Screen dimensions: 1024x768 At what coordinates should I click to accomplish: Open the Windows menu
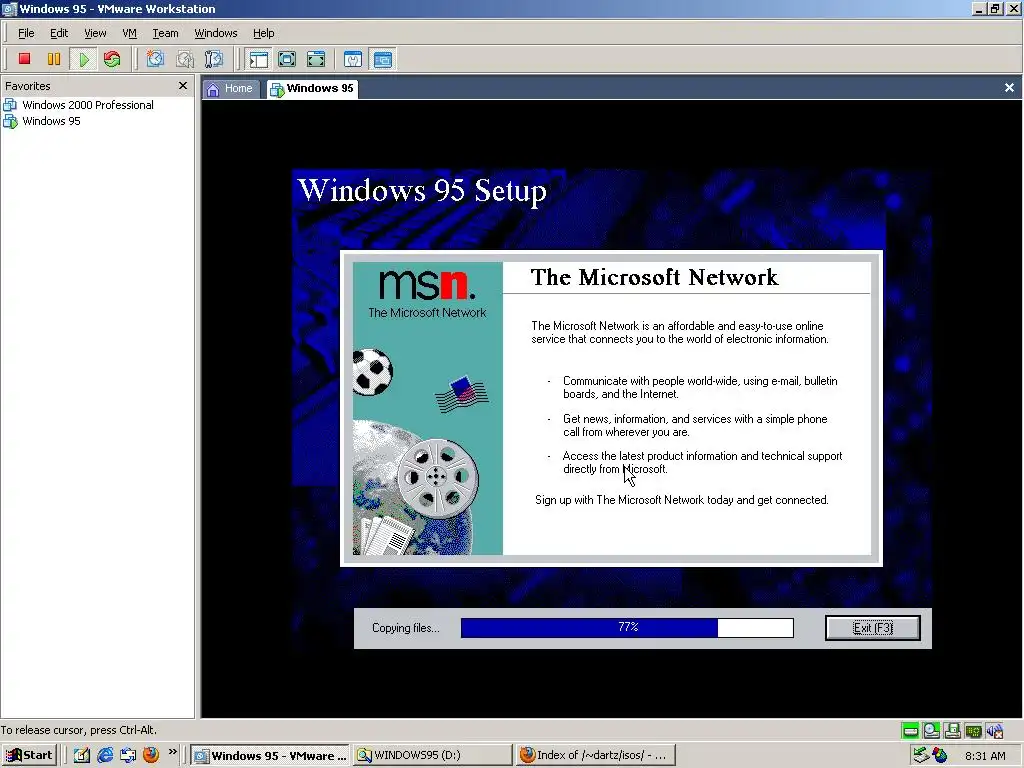tap(216, 33)
